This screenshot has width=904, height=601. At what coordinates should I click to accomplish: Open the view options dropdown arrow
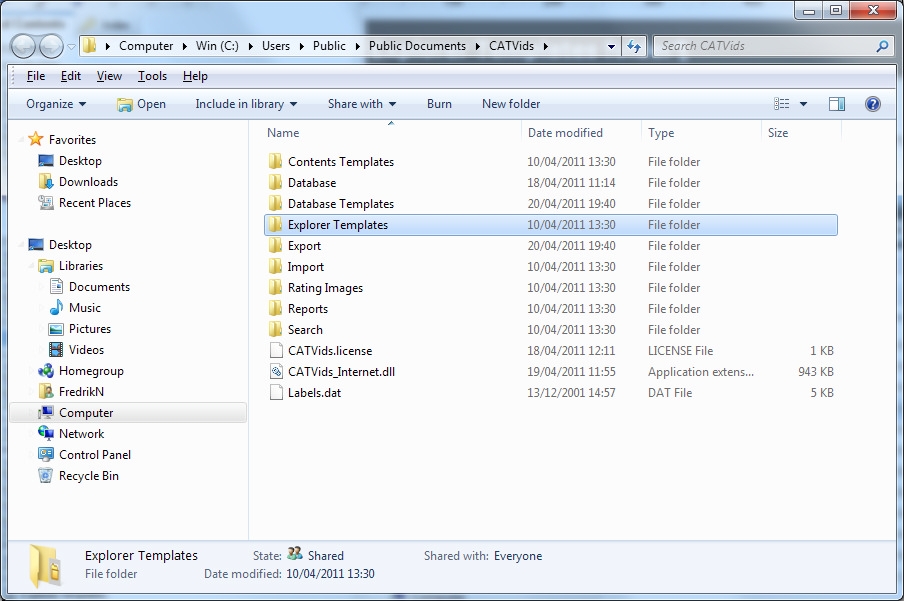point(803,104)
